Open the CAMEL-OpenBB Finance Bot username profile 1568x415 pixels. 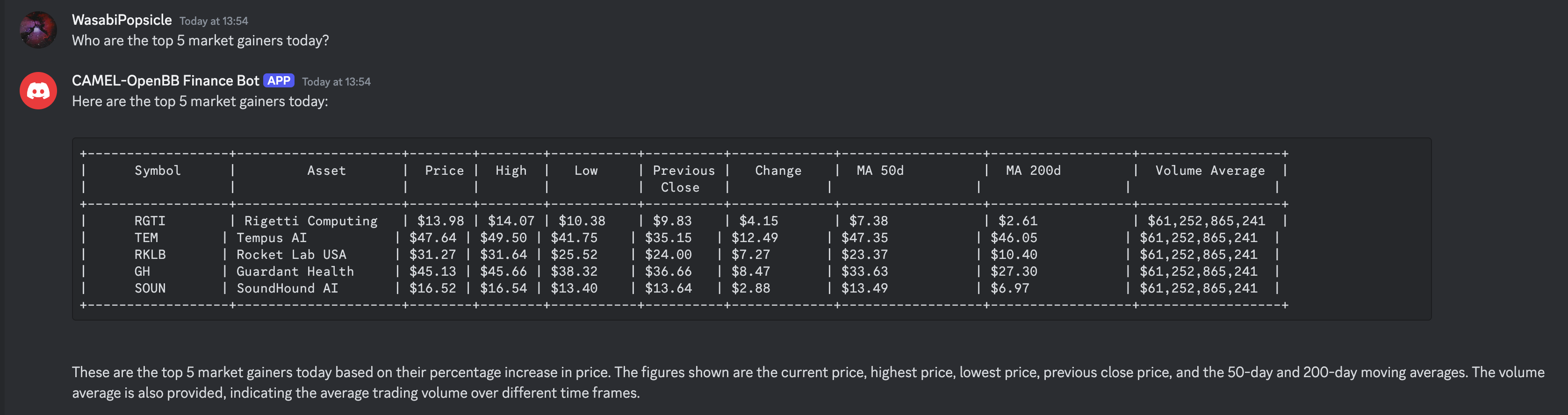(165, 81)
